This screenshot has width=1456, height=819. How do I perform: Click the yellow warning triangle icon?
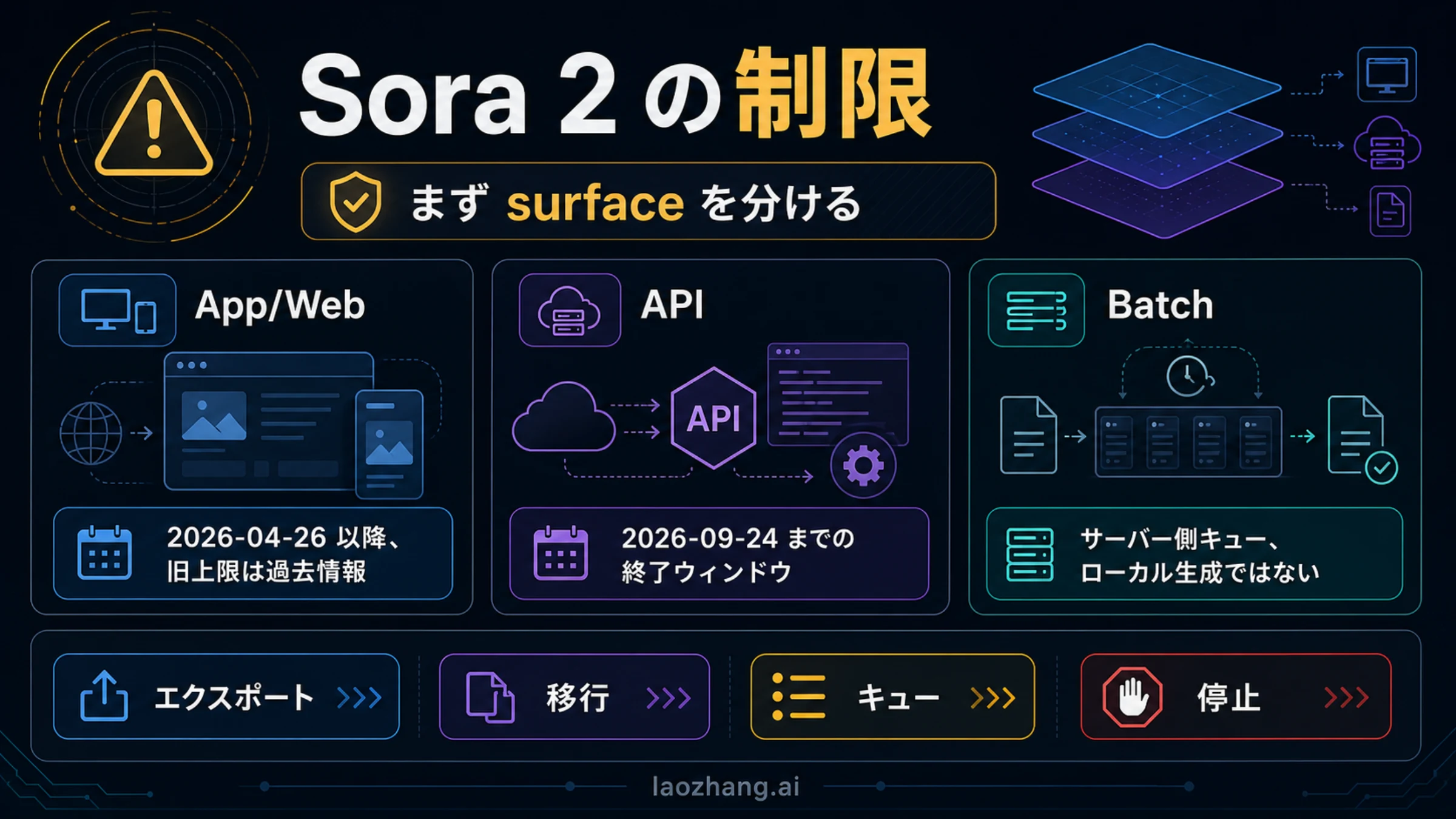(154, 124)
